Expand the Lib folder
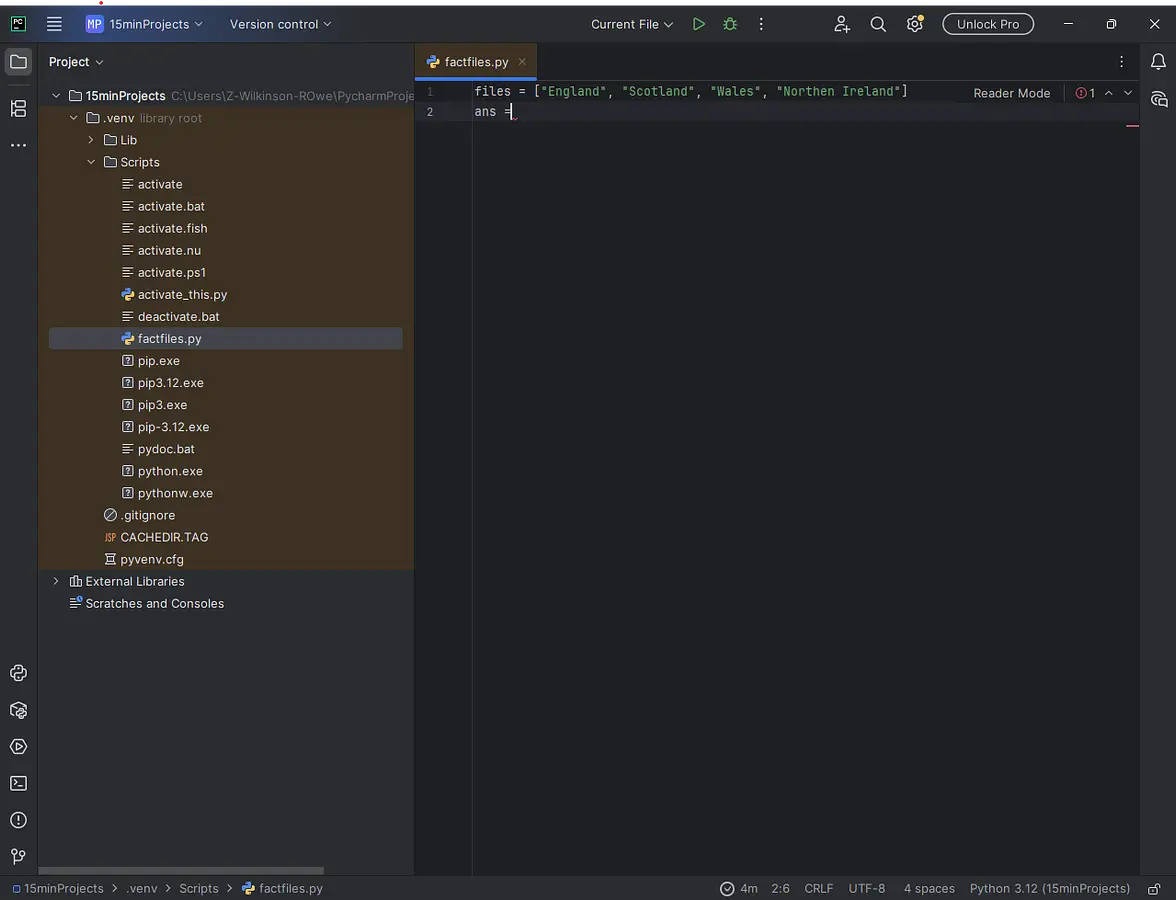 pos(91,140)
